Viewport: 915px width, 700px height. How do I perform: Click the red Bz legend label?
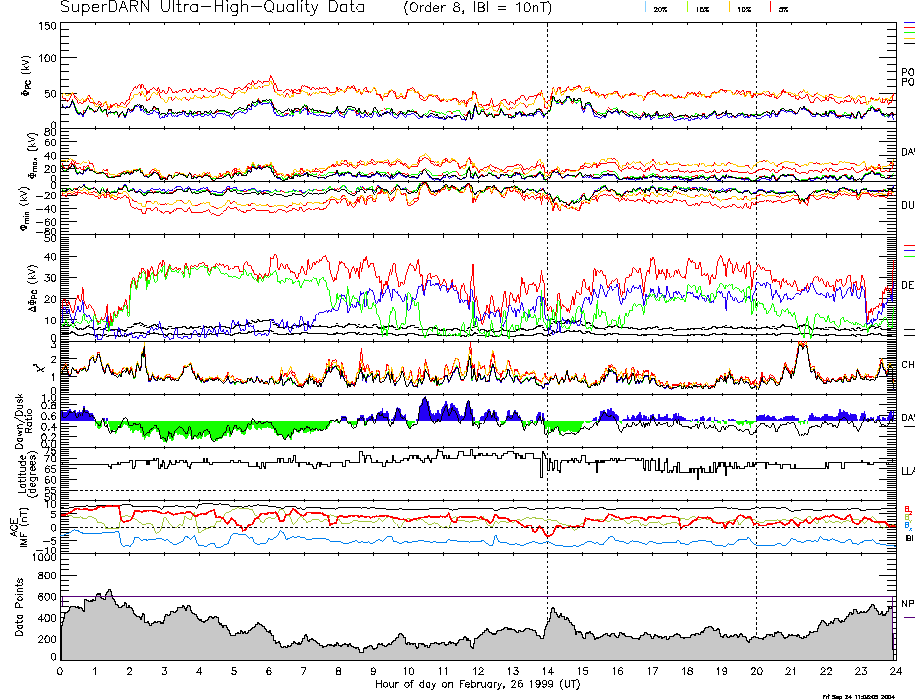[x=908, y=507]
